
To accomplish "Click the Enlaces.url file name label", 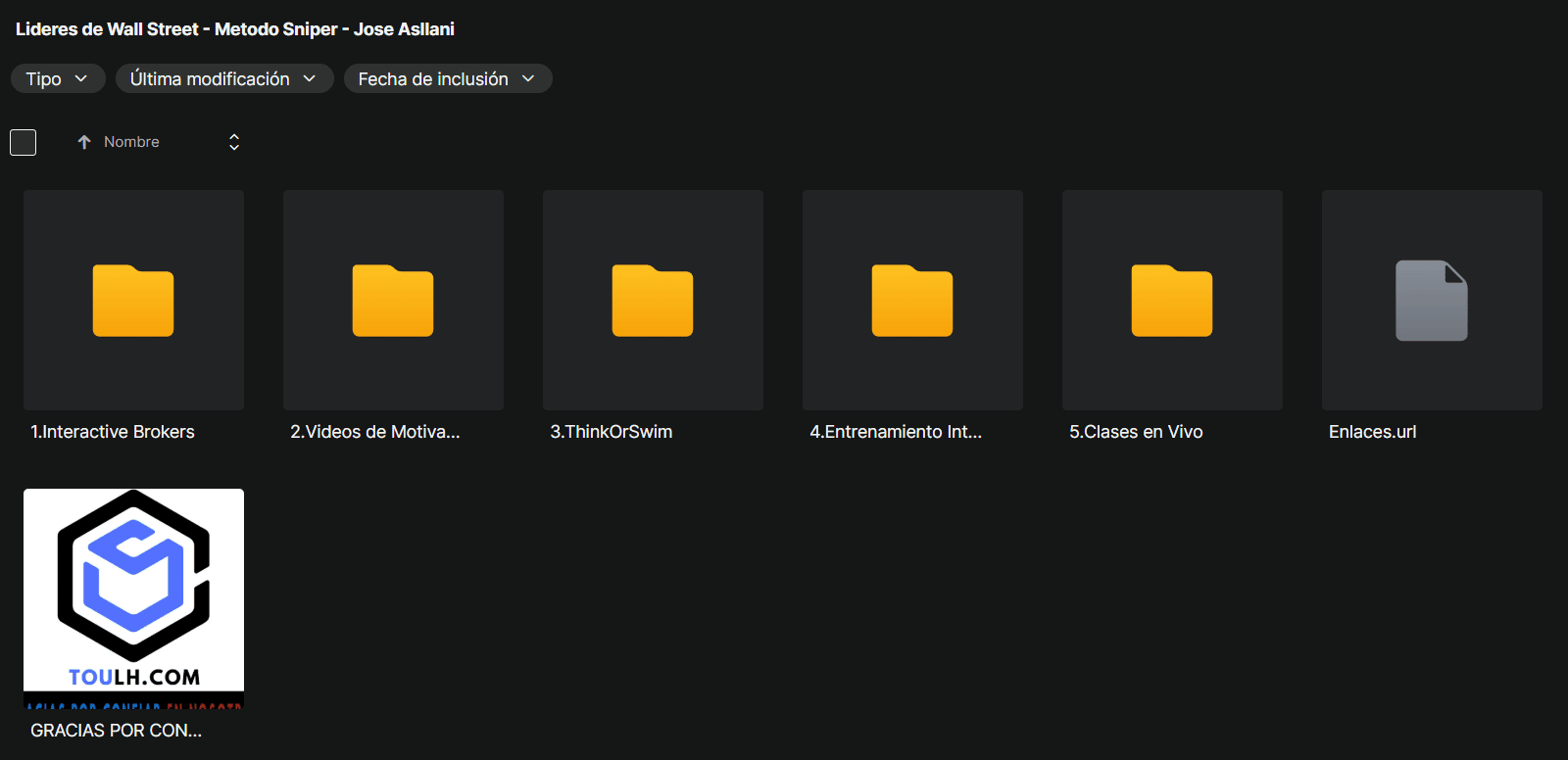I will (x=1372, y=432).
